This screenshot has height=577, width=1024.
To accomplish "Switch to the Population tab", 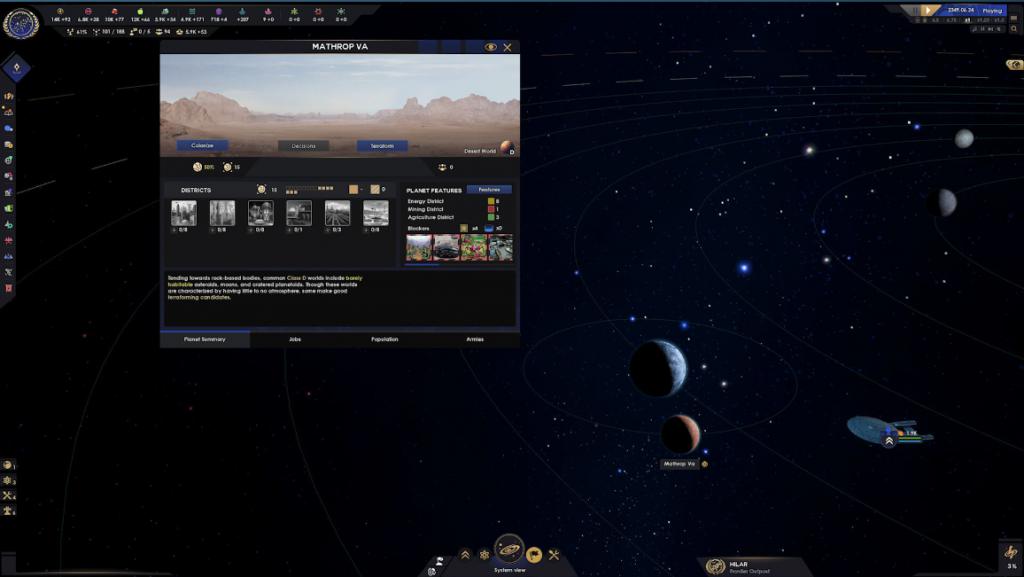I will (x=385, y=339).
